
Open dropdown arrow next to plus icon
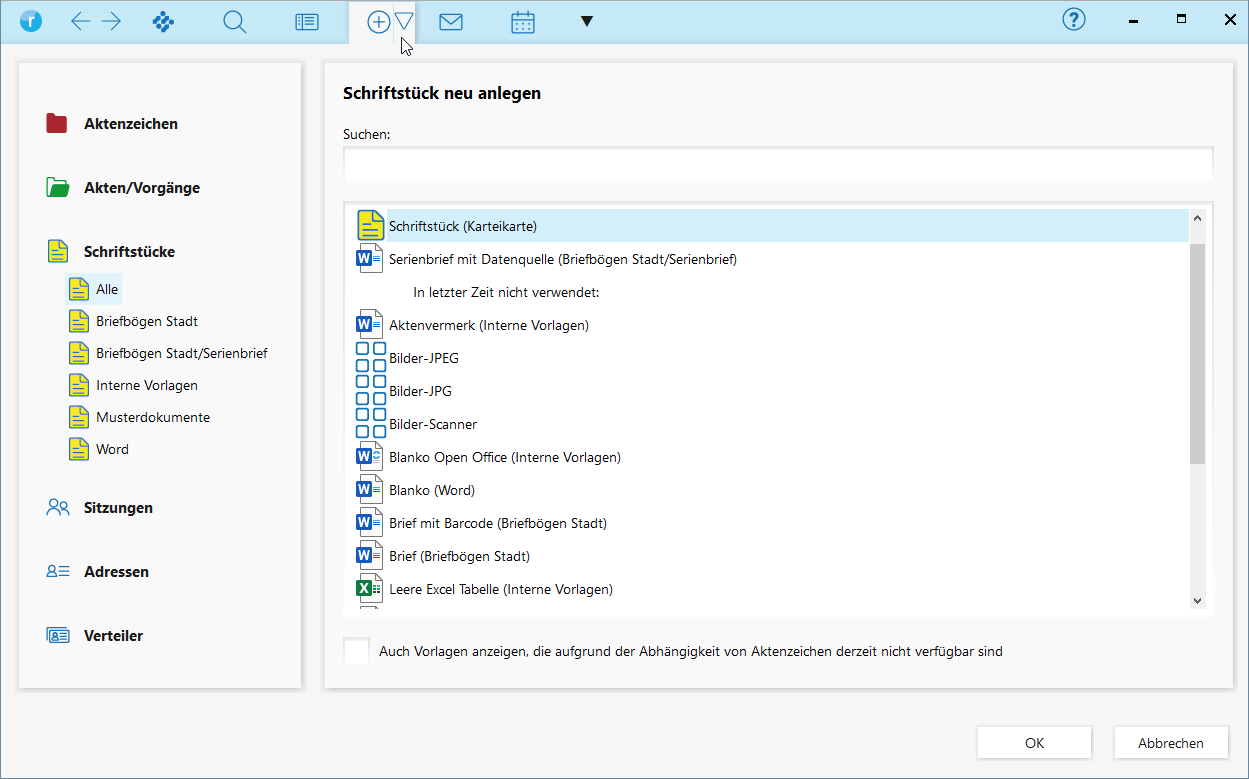[404, 22]
